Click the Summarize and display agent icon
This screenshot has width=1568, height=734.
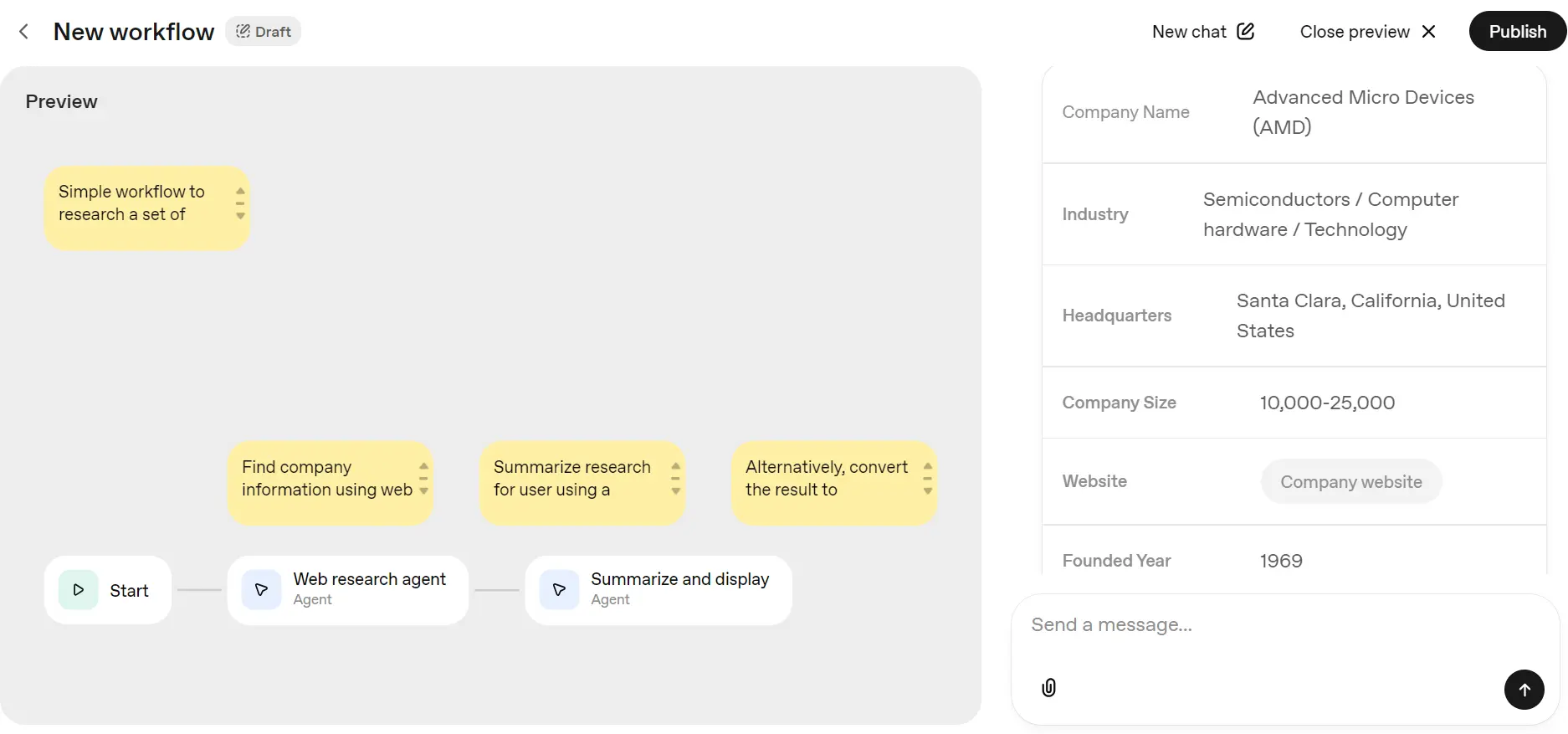[559, 590]
